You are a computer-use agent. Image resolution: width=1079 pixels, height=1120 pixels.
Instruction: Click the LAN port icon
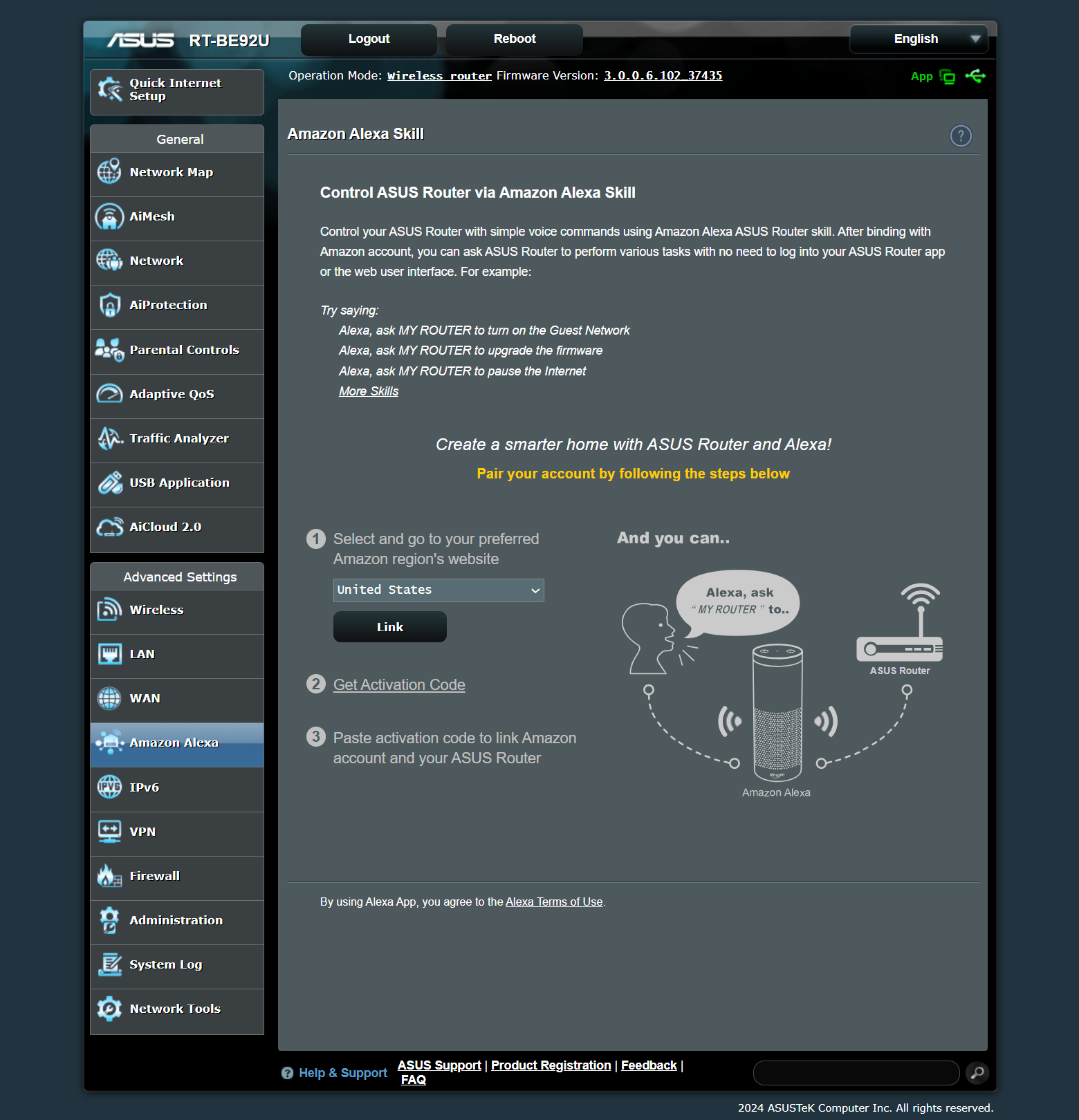click(109, 654)
